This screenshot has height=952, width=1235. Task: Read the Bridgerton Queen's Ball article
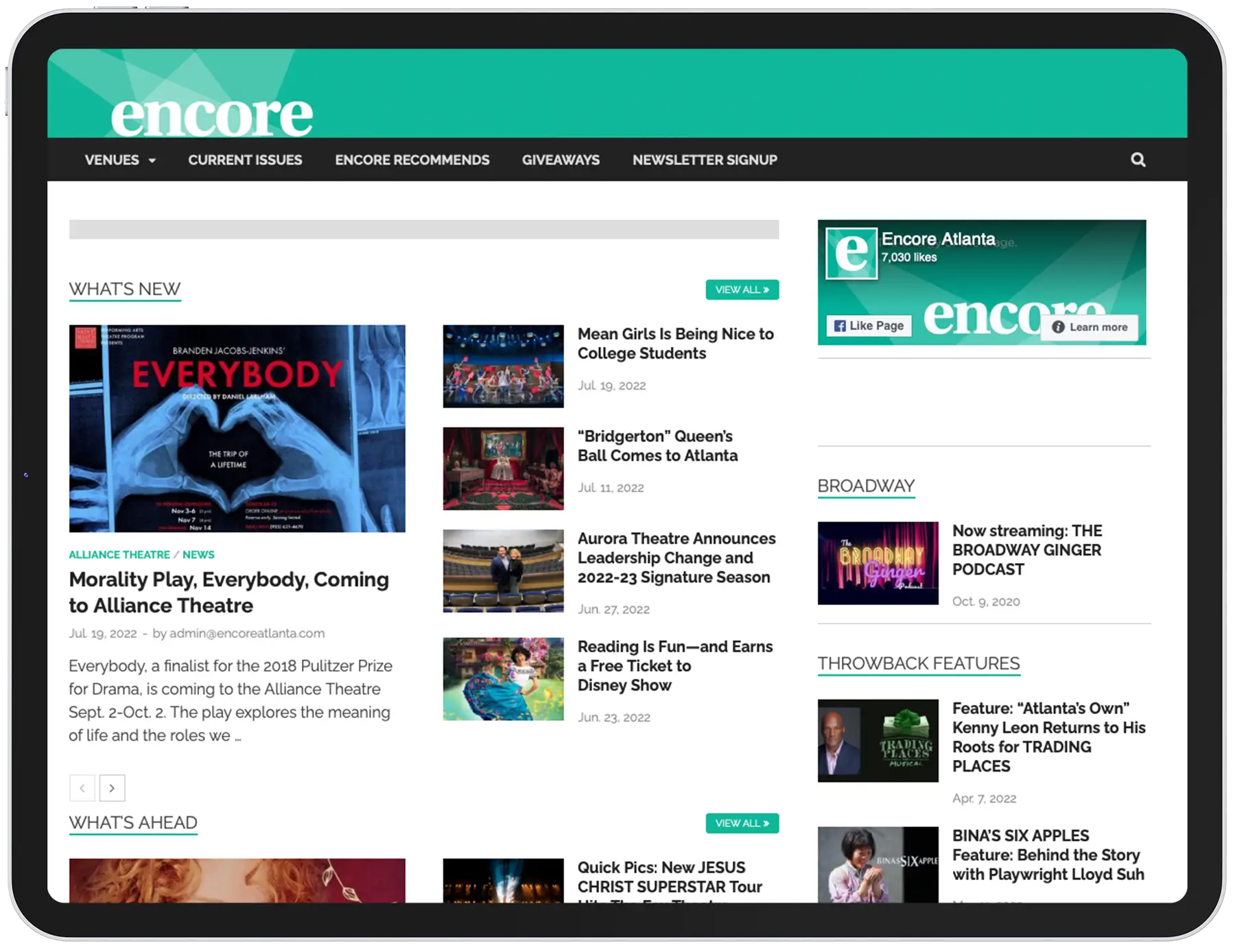point(657,446)
